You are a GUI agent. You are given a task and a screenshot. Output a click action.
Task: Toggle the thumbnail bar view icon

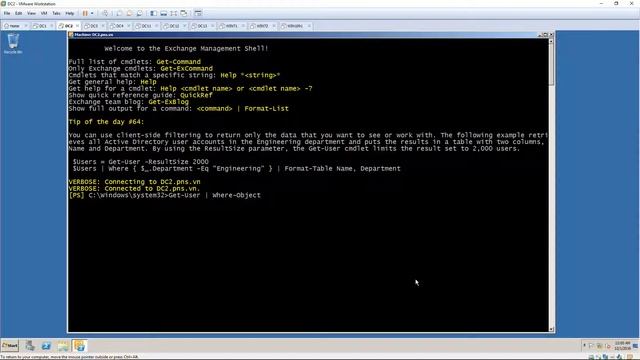tap(164, 13)
